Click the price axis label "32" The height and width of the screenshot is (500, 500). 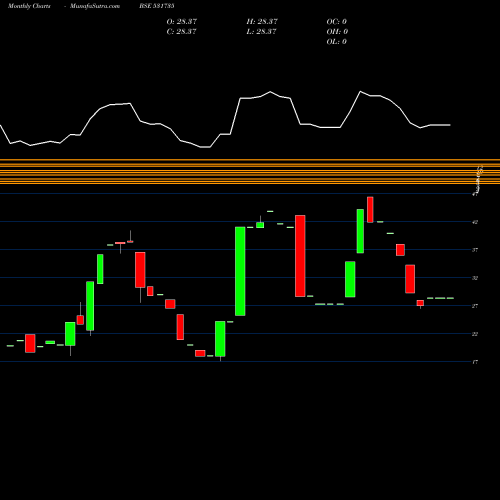(475, 278)
